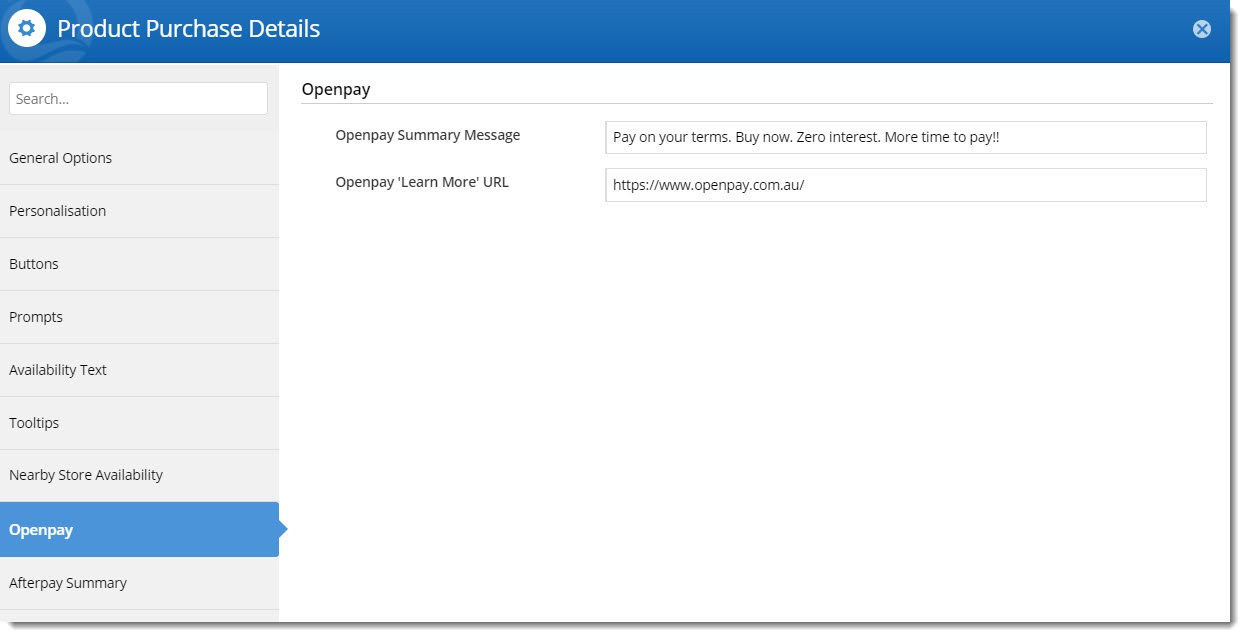This screenshot has width=1245, height=637.
Task: Open the Availability Text settings
Action: 139,370
